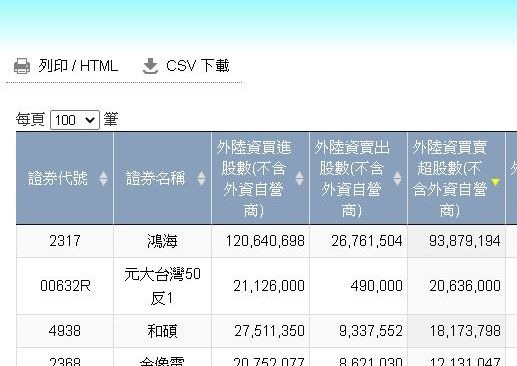Click the 外陸資買賣超股數 header text
Viewport: 517px width, 366px height.
tap(450, 179)
